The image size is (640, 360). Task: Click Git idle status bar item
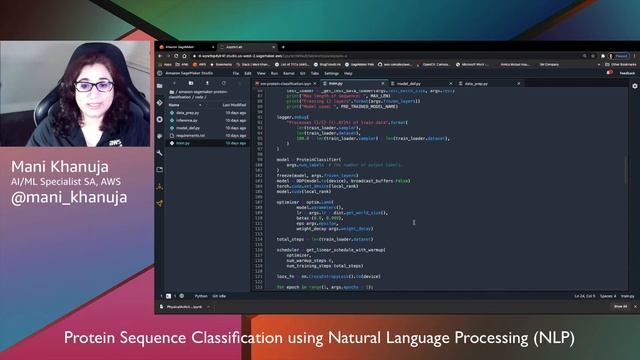(x=219, y=296)
